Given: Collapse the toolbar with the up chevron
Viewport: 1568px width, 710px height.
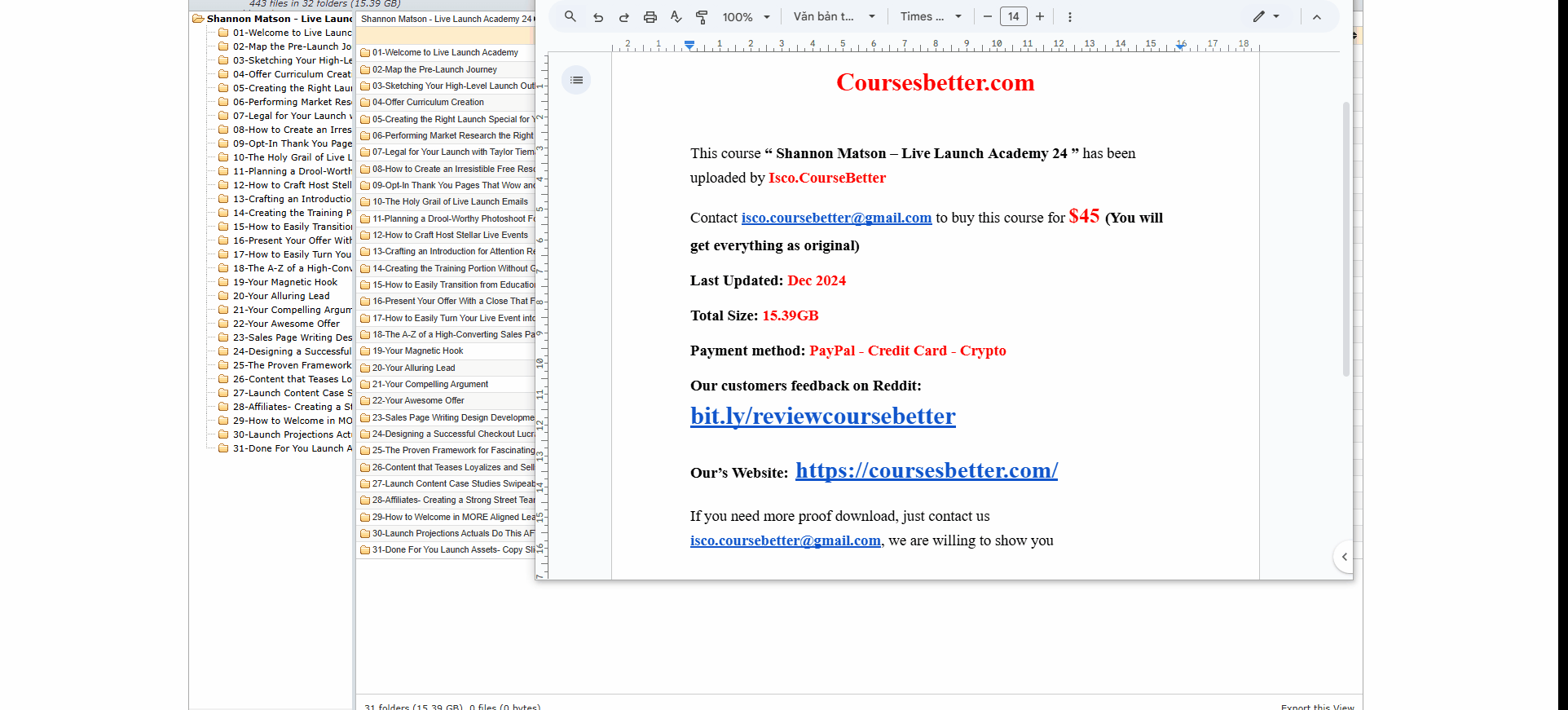Looking at the screenshot, I should click(x=1317, y=17).
